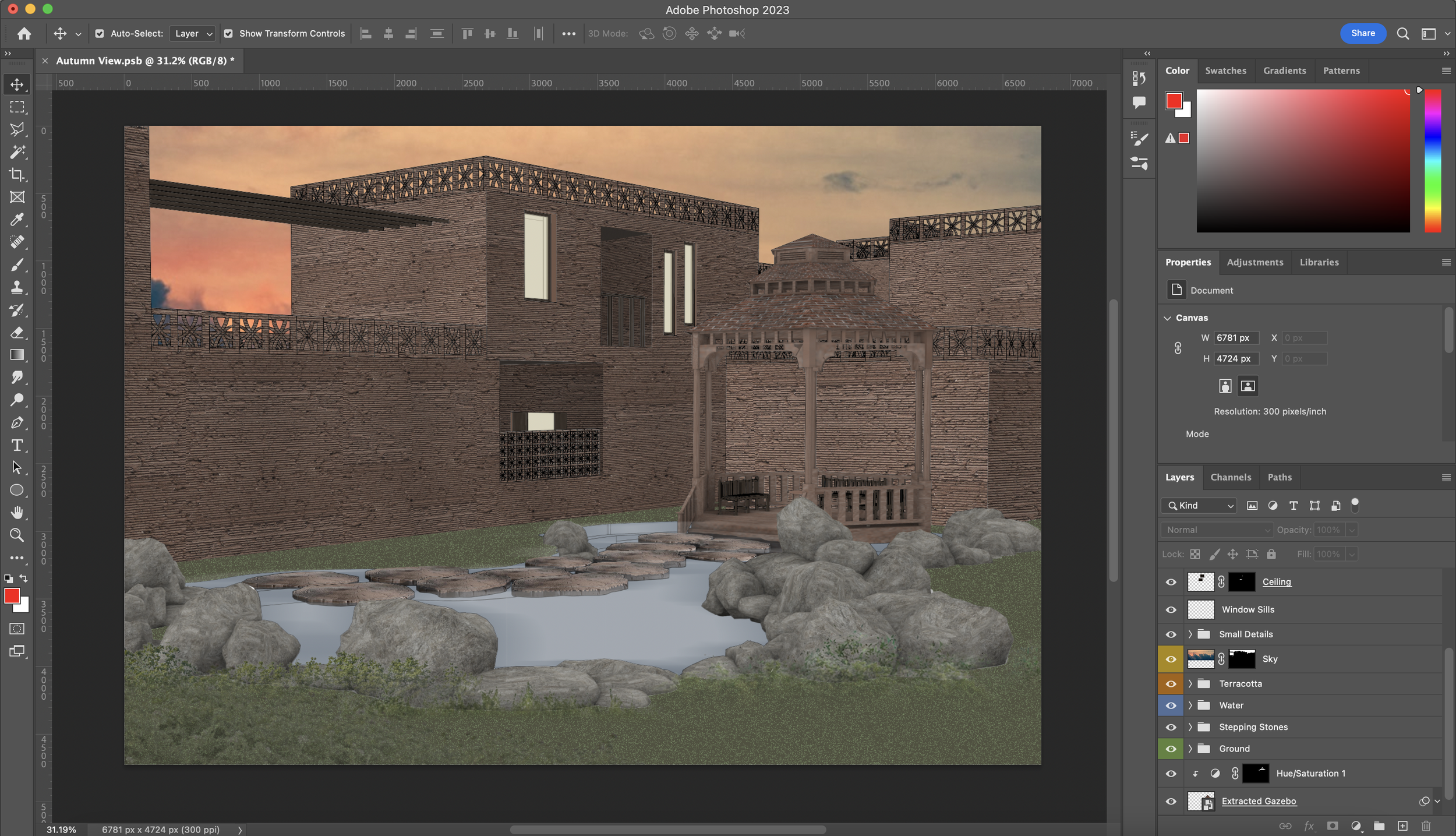Select the Hand tool
The width and height of the screenshot is (1456, 836).
[17, 513]
